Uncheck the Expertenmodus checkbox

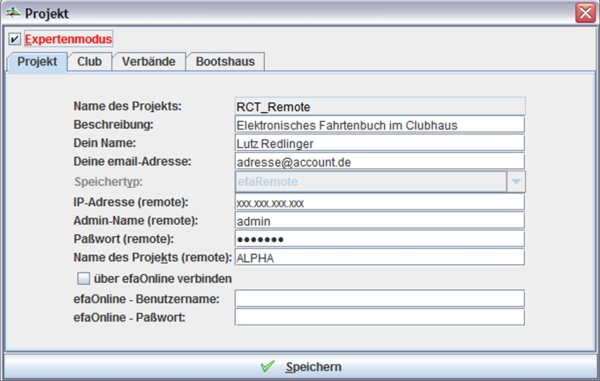coord(15,39)
